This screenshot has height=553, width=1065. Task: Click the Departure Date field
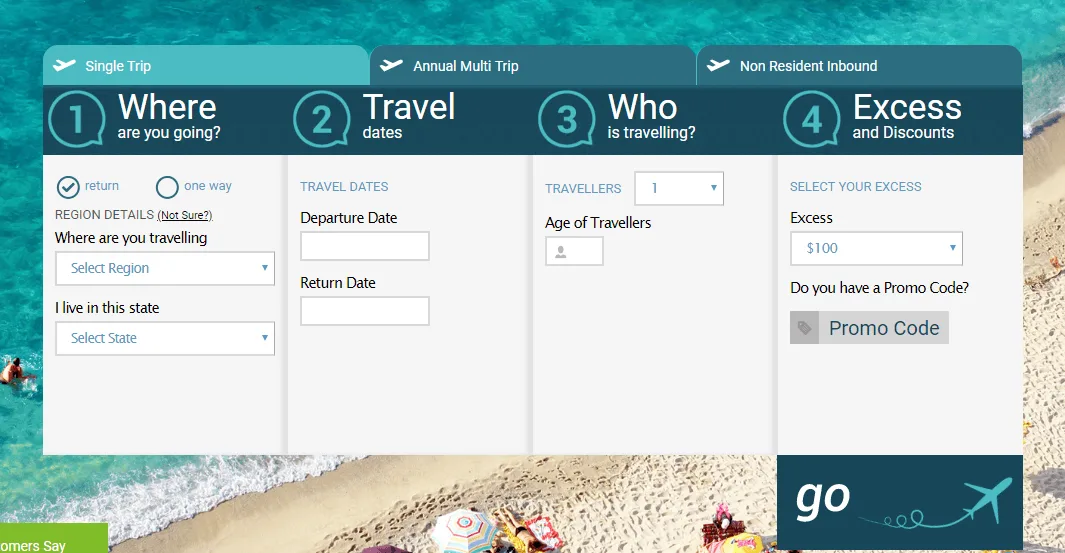tap(365, 246)
